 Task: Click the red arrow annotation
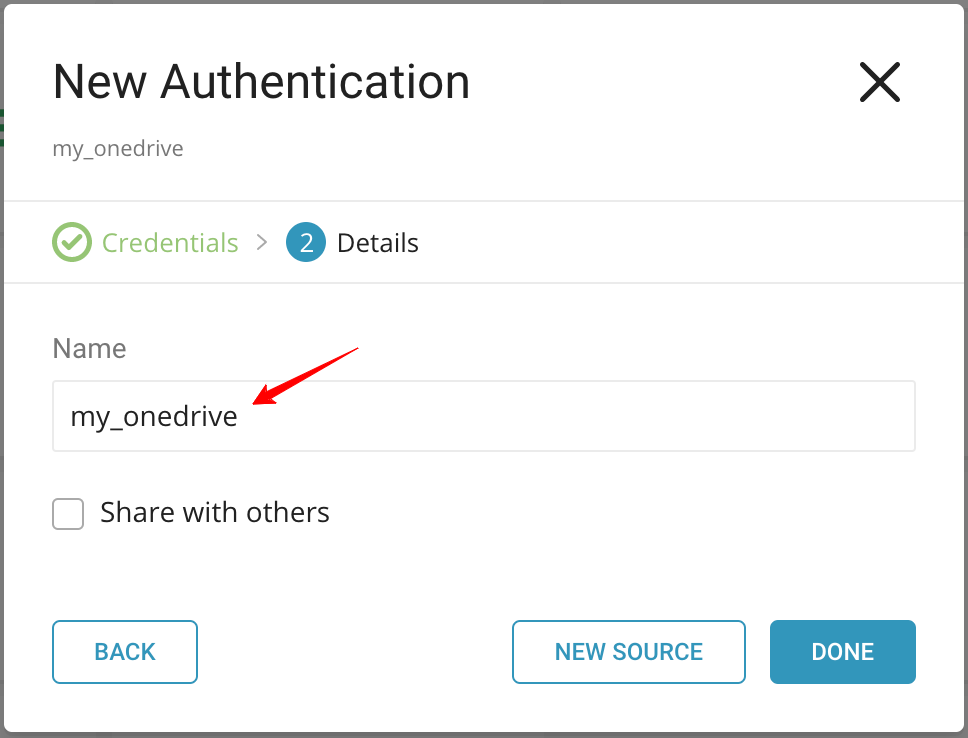[305, 375]
